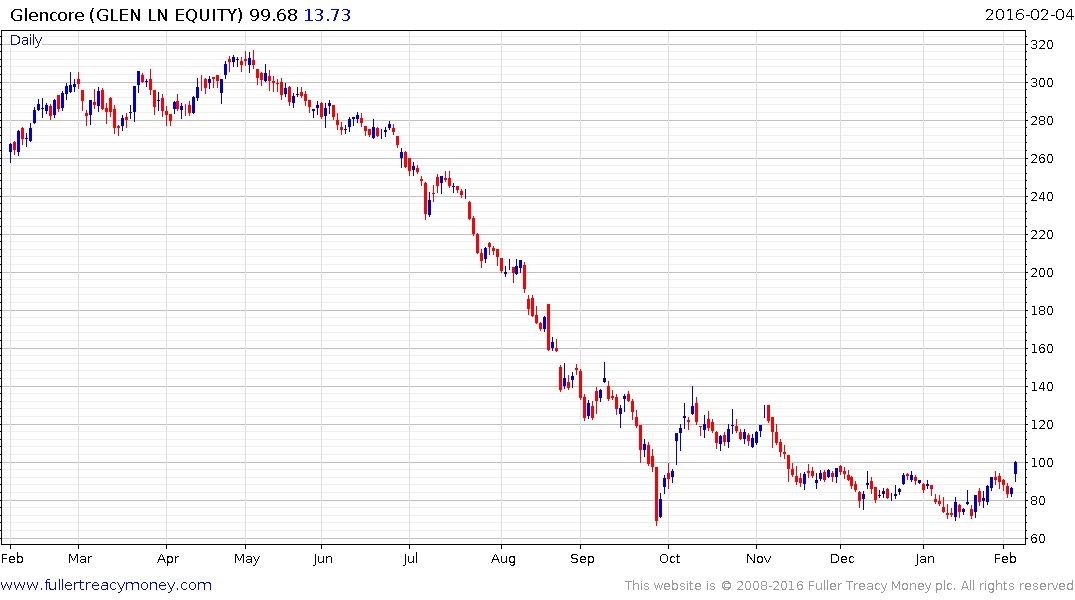This screenshot has width=1075, height=600.
Task: Click the Mar month axis label
Action: click(80, 558)
